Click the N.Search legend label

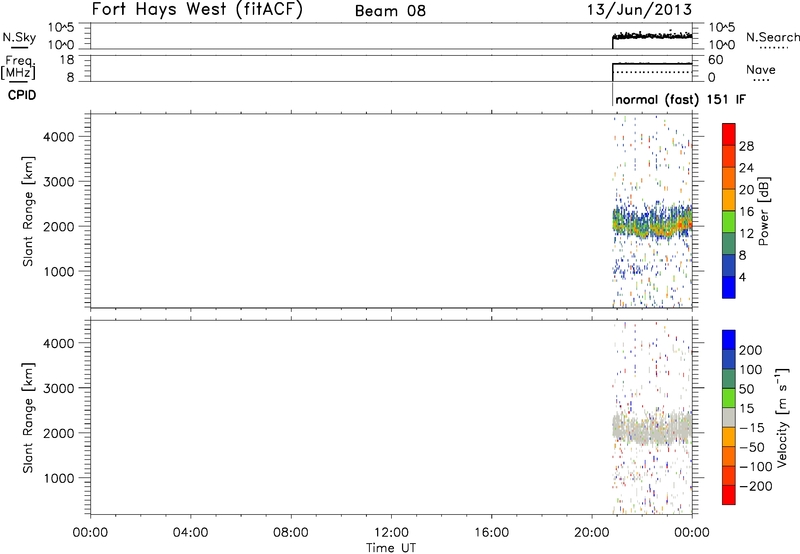pyautogui.click(x=772, y=37)
